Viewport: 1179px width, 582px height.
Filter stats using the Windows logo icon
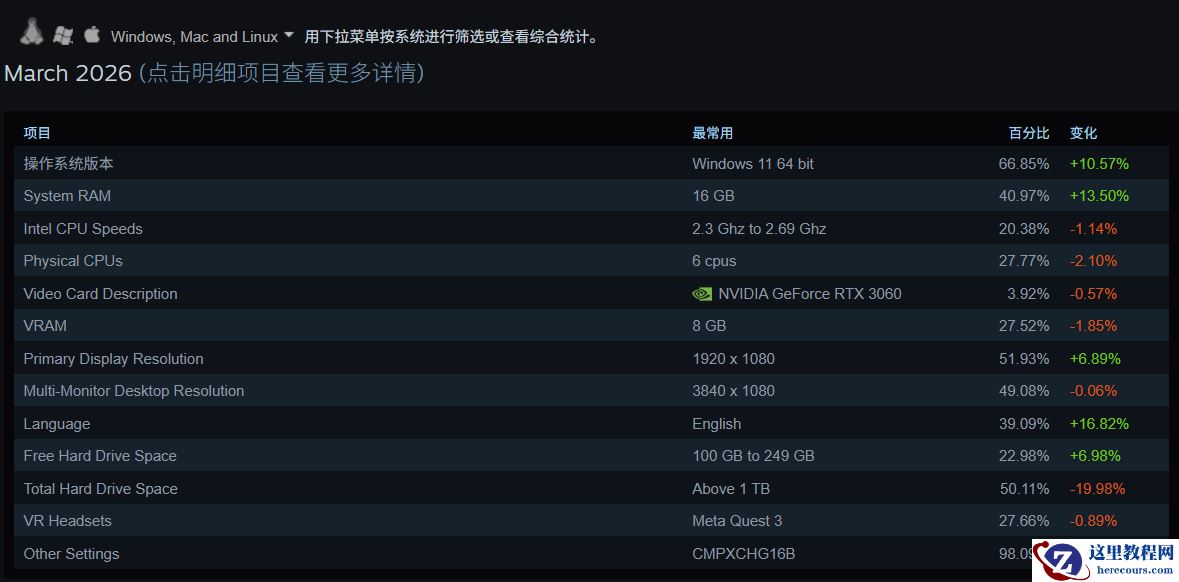63,33
